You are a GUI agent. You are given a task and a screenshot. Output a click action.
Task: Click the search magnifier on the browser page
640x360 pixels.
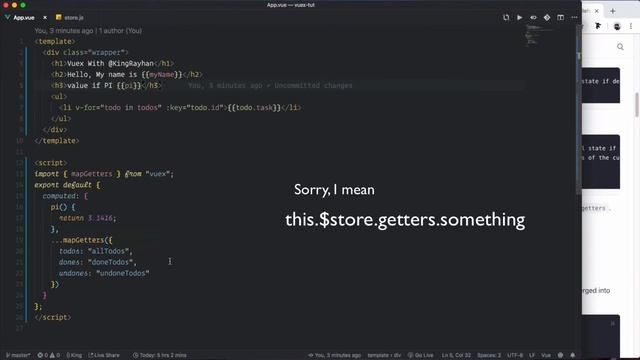click(x=620, y=47)
